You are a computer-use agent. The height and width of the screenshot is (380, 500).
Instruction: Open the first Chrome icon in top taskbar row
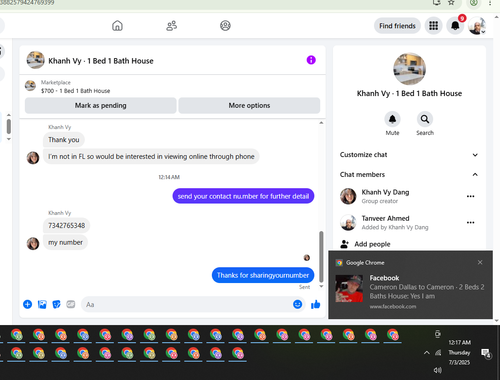pyautogui.click(x=17, y=335)
